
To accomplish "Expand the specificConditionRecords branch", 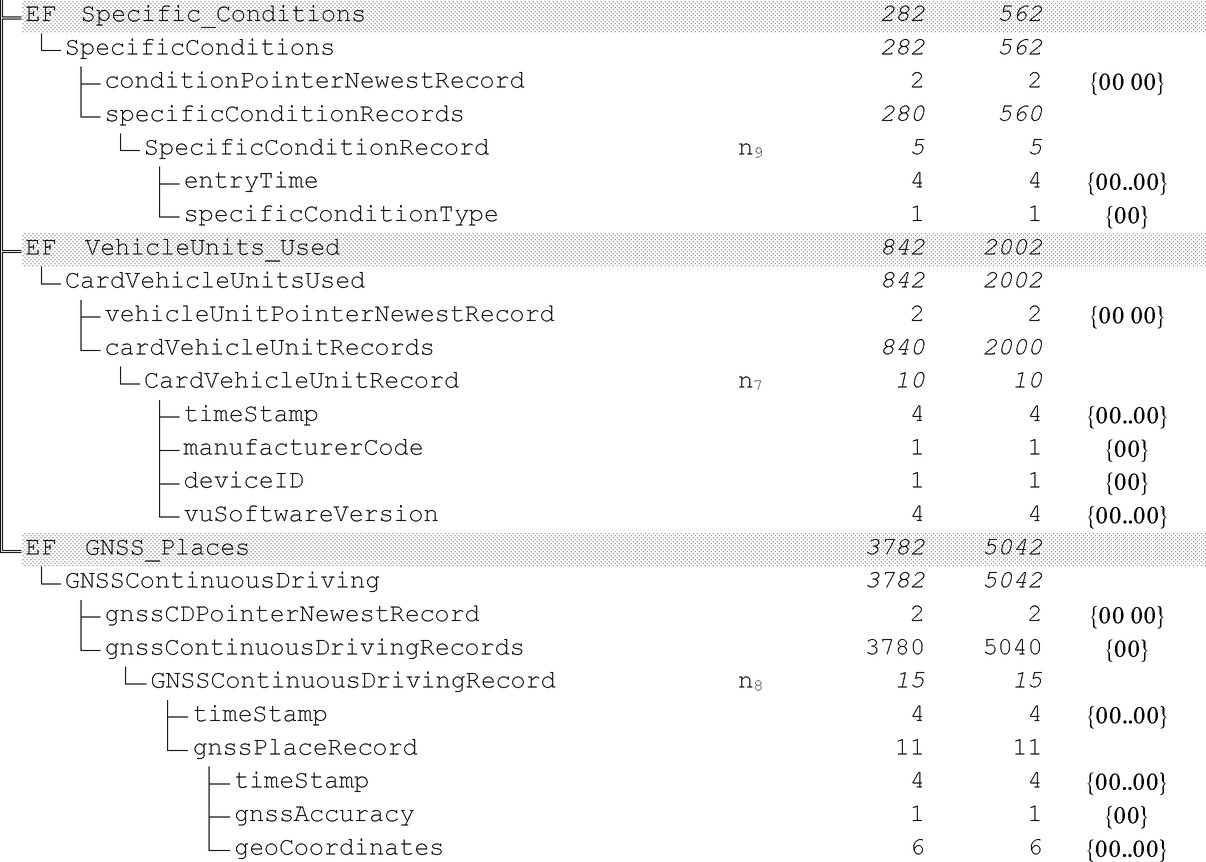I will click(x=284, y=114).
